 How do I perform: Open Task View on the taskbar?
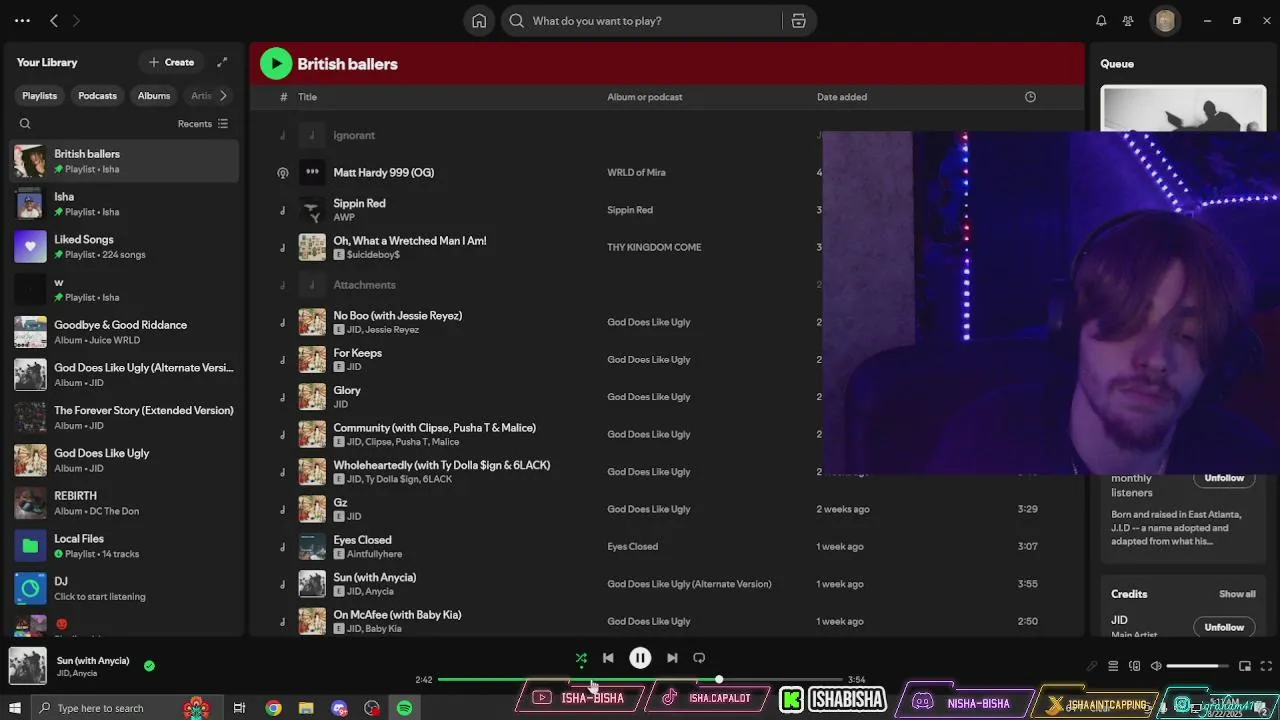point(239,708)
